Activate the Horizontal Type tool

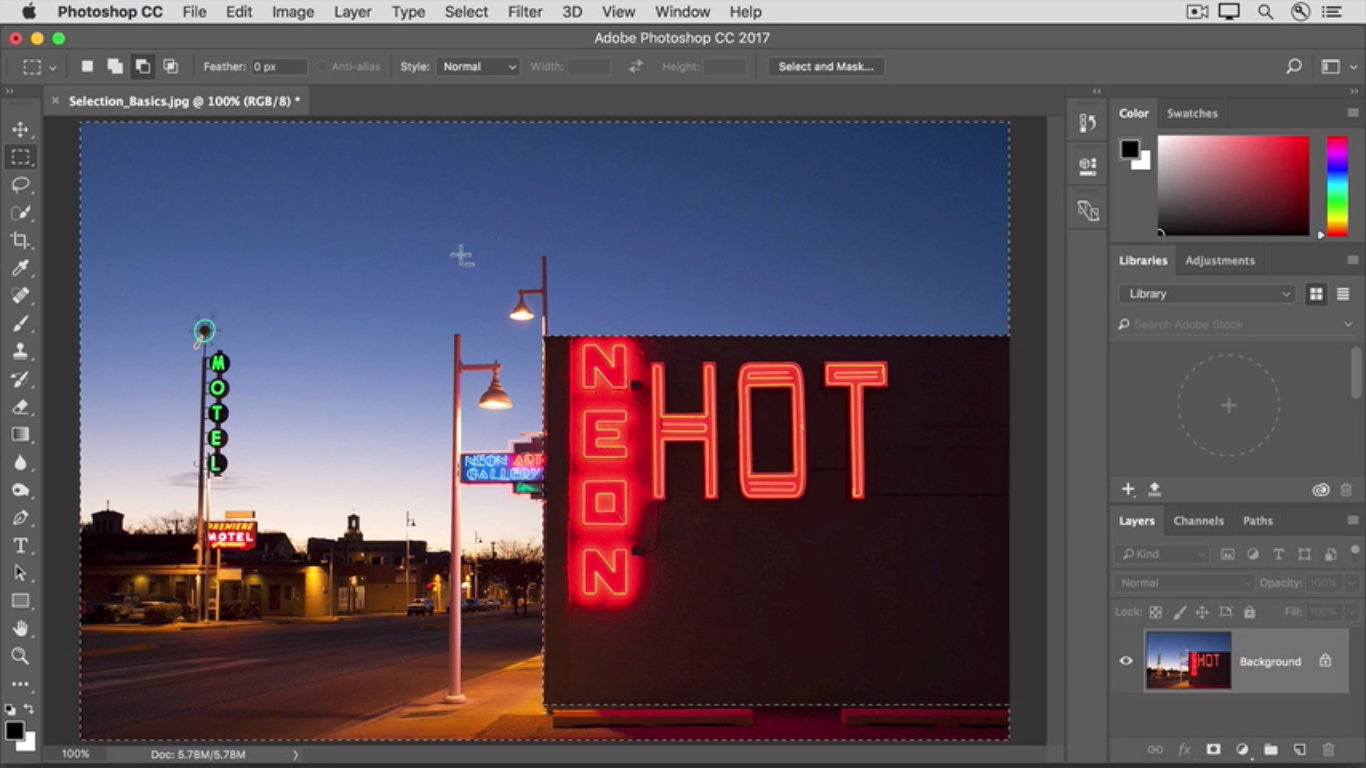[20, 546]
